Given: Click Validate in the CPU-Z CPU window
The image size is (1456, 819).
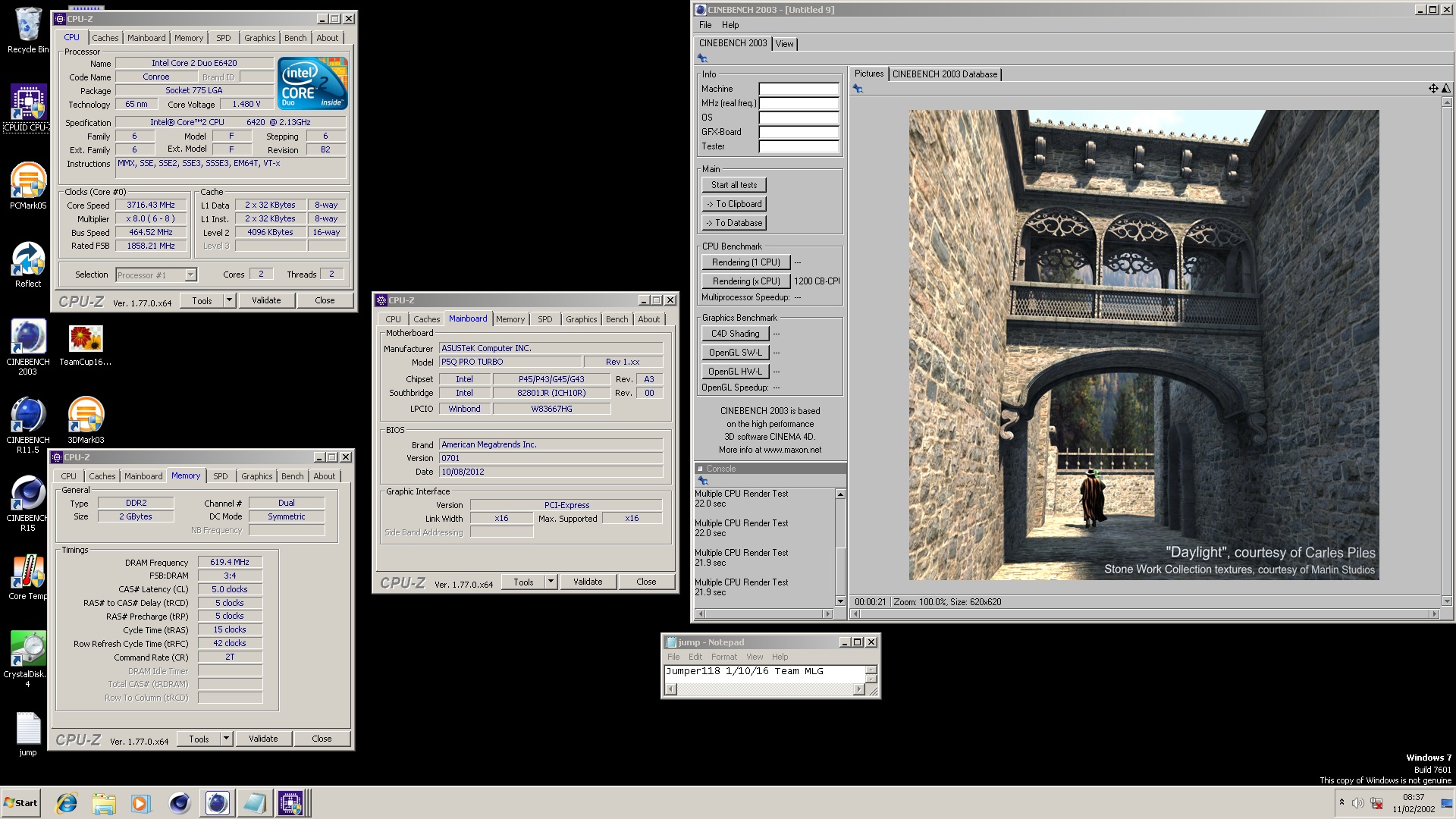Looking at the screenshot, I should tap(266, 300).
